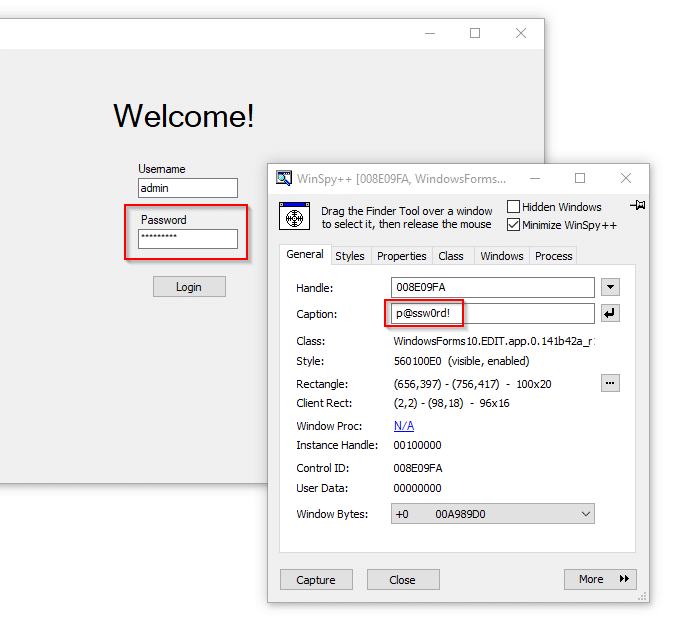Enable the Hidden Windows checkbox
Image resolution: width=689 pixels, height=626 pixels.
513,206
